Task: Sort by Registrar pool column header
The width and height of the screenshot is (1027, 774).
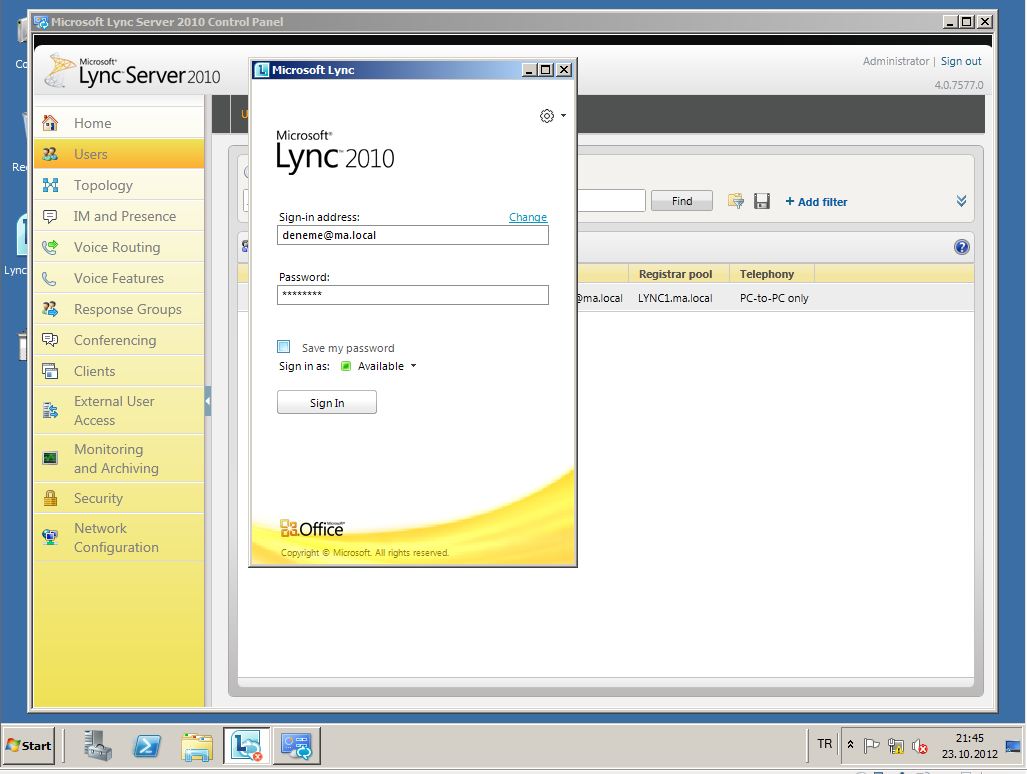Action: coord(679,274)
